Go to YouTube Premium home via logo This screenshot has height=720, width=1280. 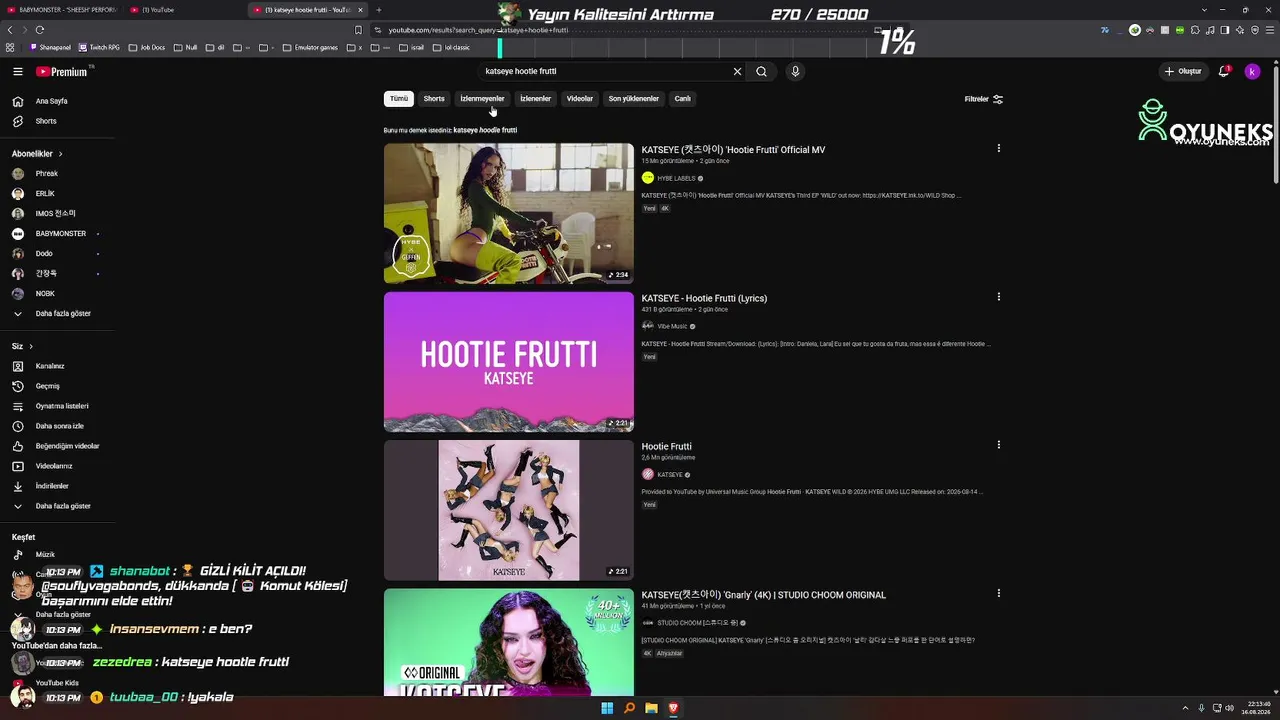pos(63,72)
